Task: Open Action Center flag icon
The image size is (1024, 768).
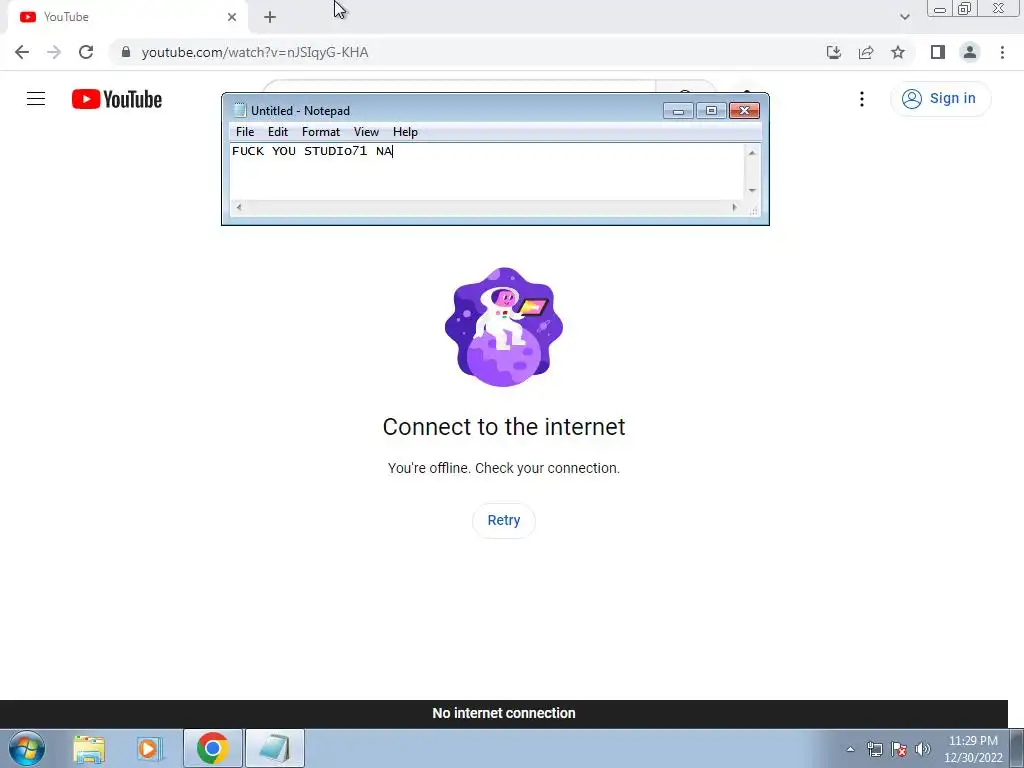Action: pyautogui.click(x=899, y=749)
